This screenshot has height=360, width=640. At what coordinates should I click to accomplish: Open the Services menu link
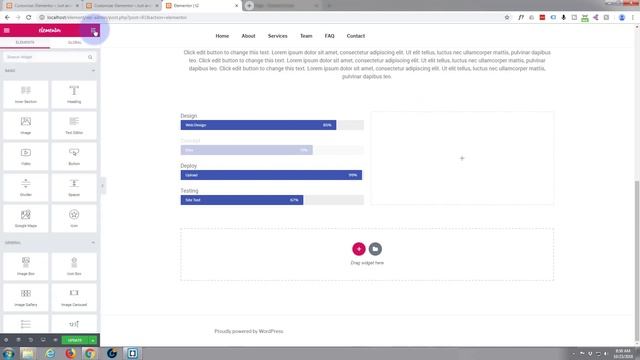278,36
